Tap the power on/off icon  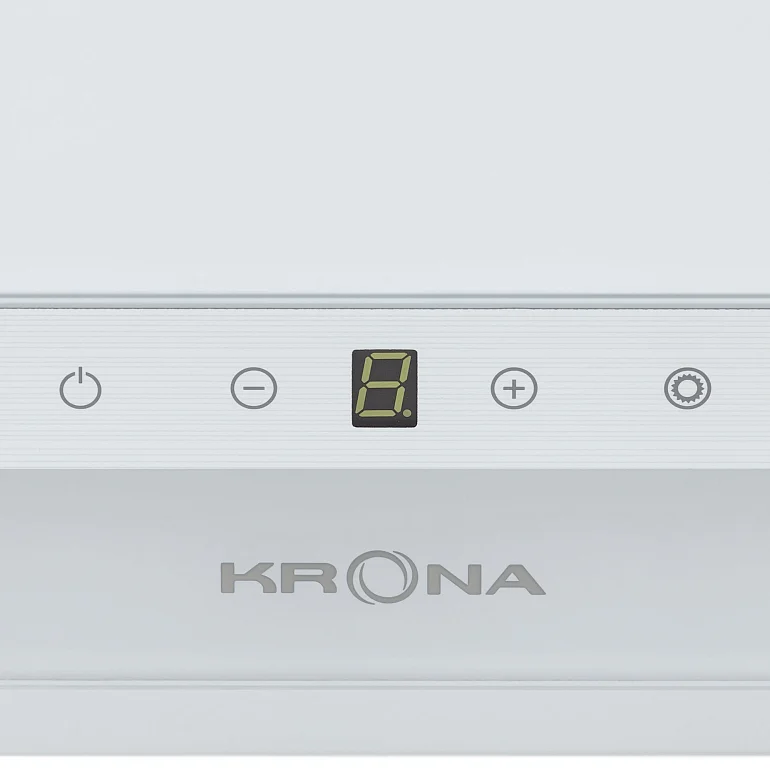click(x=81, y=388)
